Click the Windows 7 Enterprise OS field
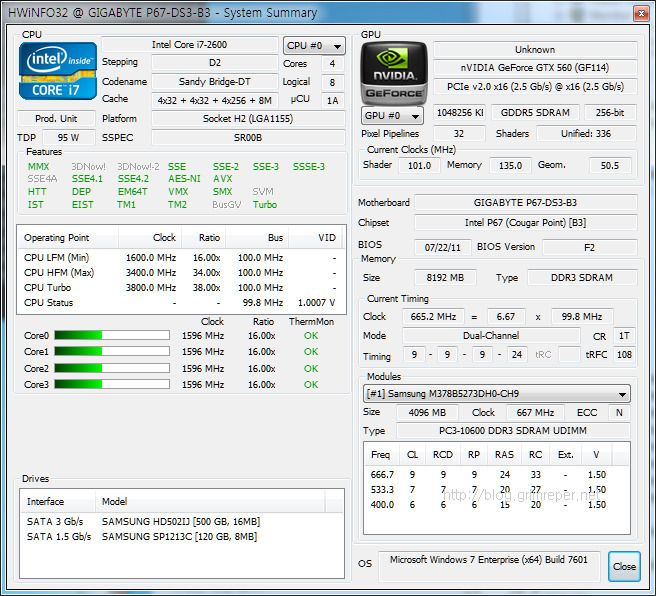The width and height of the screenshot is (656, 596). point(489,566)
